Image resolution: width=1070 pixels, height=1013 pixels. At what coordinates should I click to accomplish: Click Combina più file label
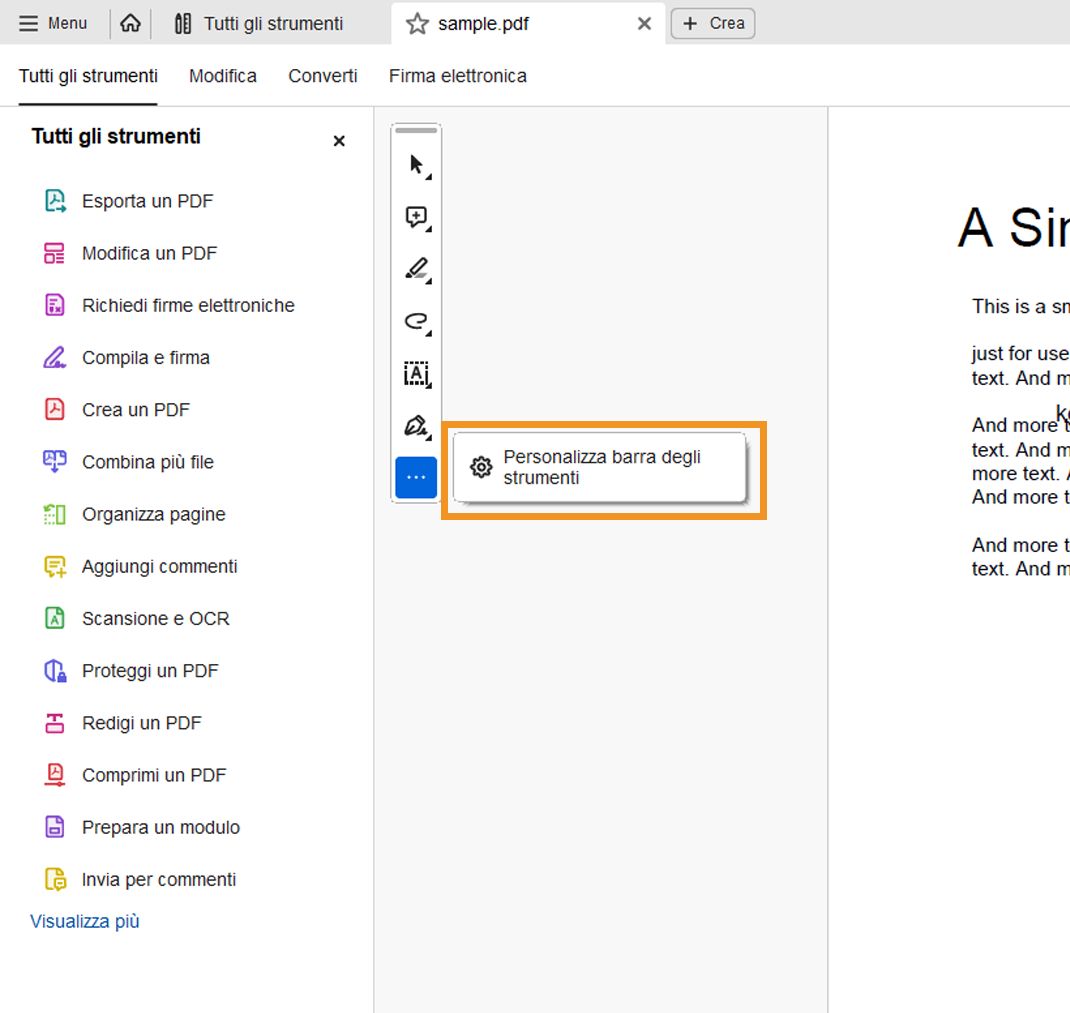pyautogui.click(x=148, y=462)
